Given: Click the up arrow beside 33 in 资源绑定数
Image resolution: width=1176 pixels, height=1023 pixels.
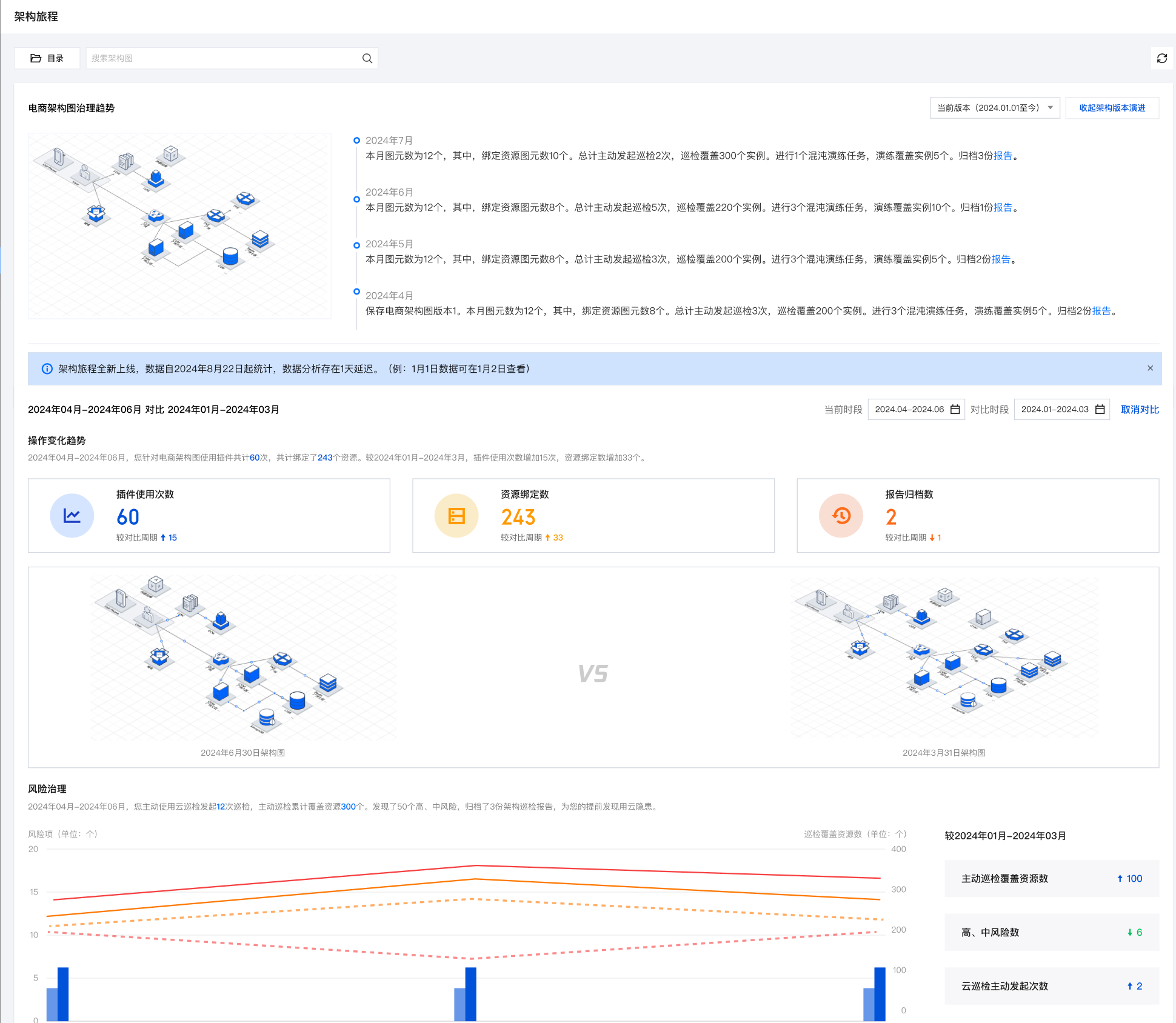Looking at the screenshot, I should pyautogui.click(x=547, y=538).
